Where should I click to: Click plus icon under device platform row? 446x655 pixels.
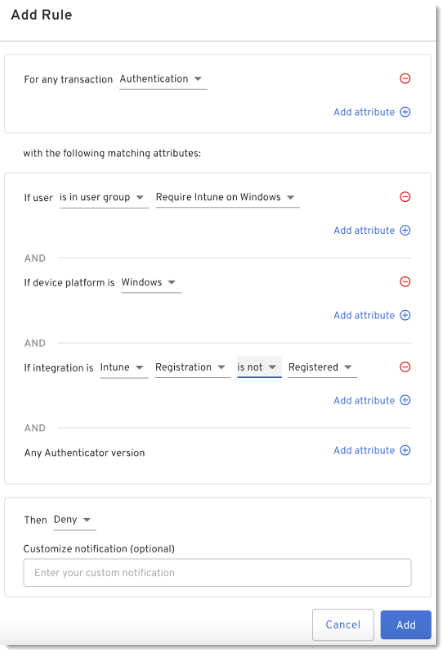tap(405, 315)
